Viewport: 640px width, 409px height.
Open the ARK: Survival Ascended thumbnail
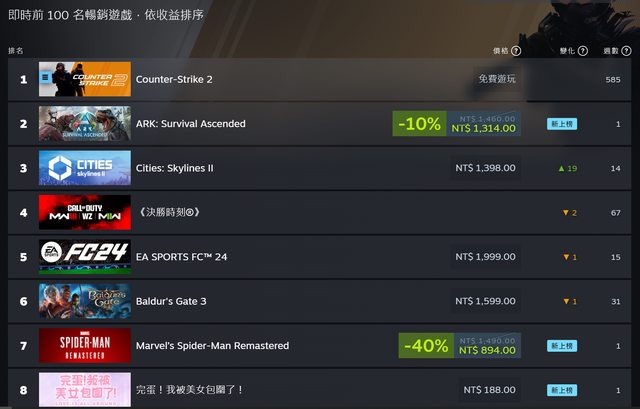pyautogui.click(x=85, y=123)
